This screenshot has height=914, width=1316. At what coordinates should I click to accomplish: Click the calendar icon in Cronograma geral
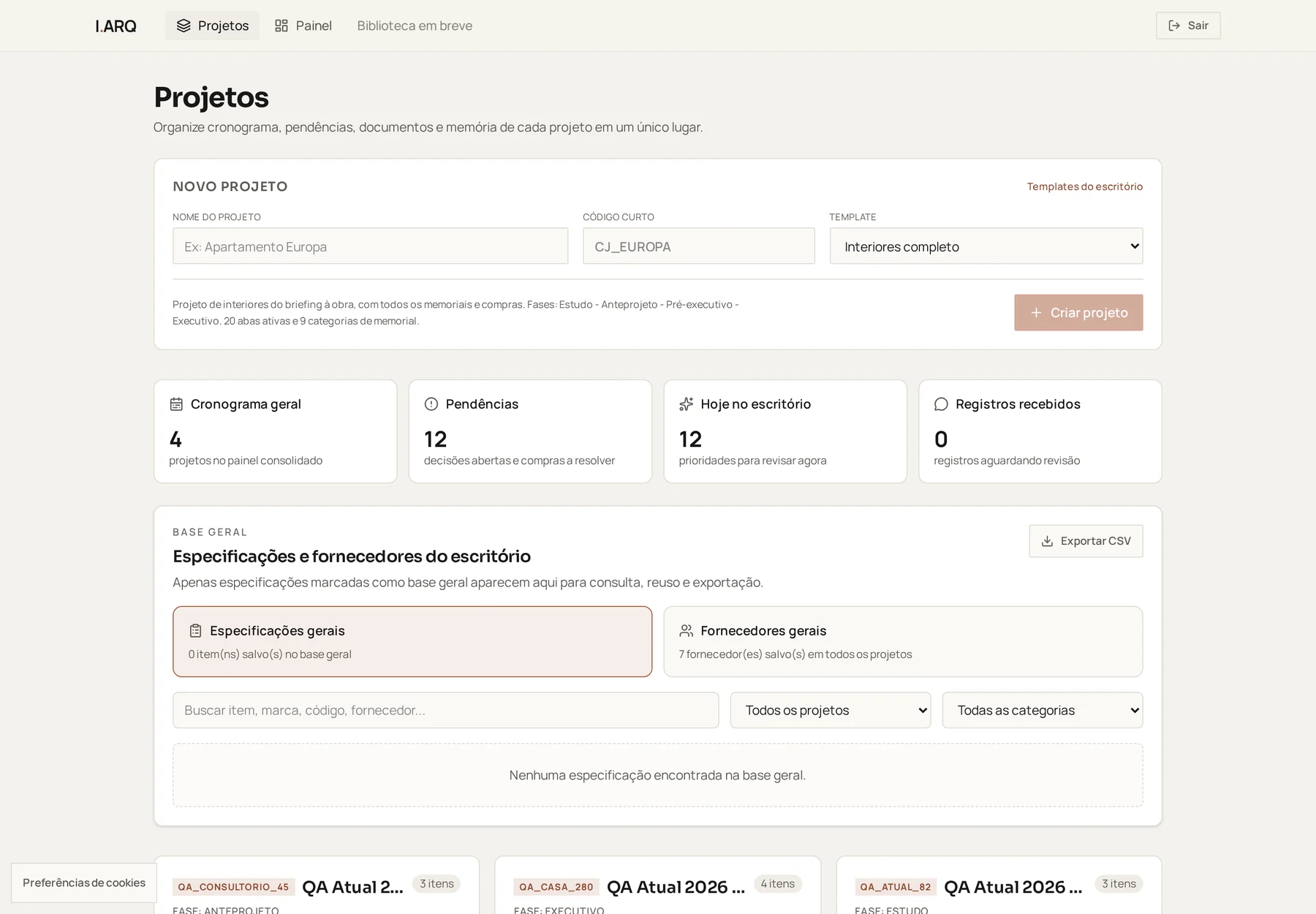(176, 404)
